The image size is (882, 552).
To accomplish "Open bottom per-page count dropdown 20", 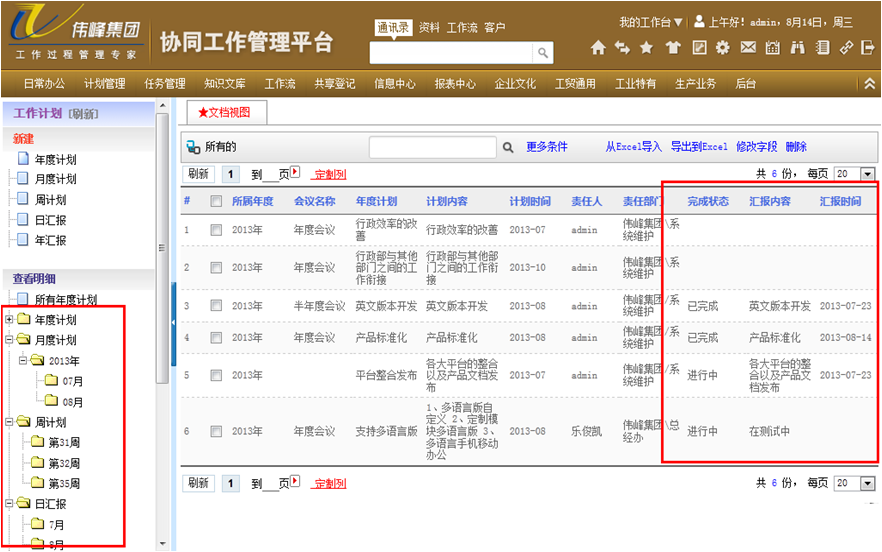I will pyautogui.click(x=867, y=483).
